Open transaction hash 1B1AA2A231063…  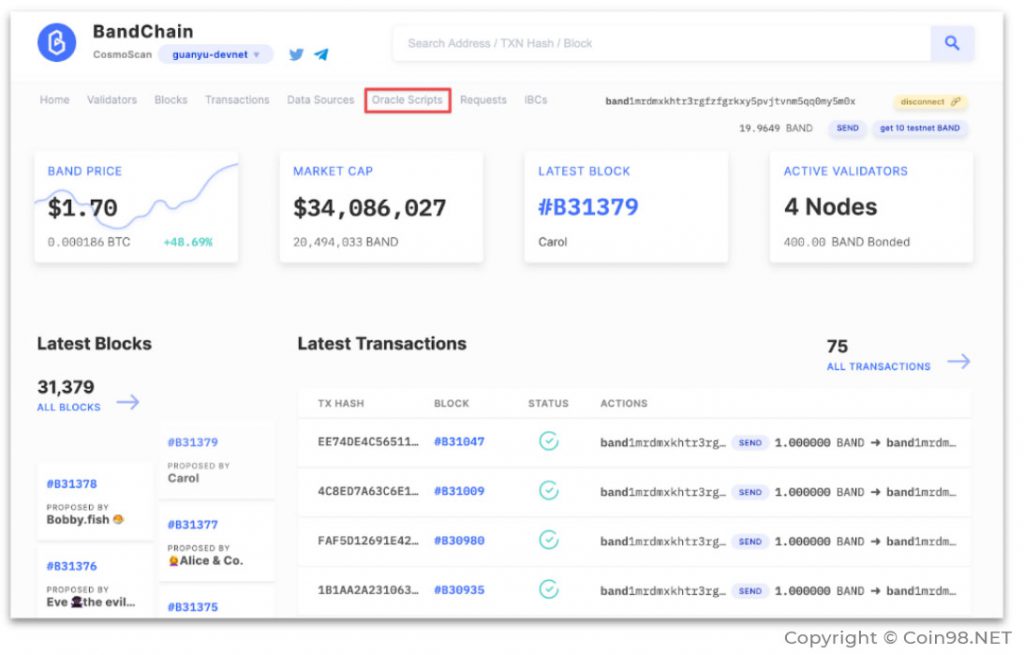coord(368,590)
